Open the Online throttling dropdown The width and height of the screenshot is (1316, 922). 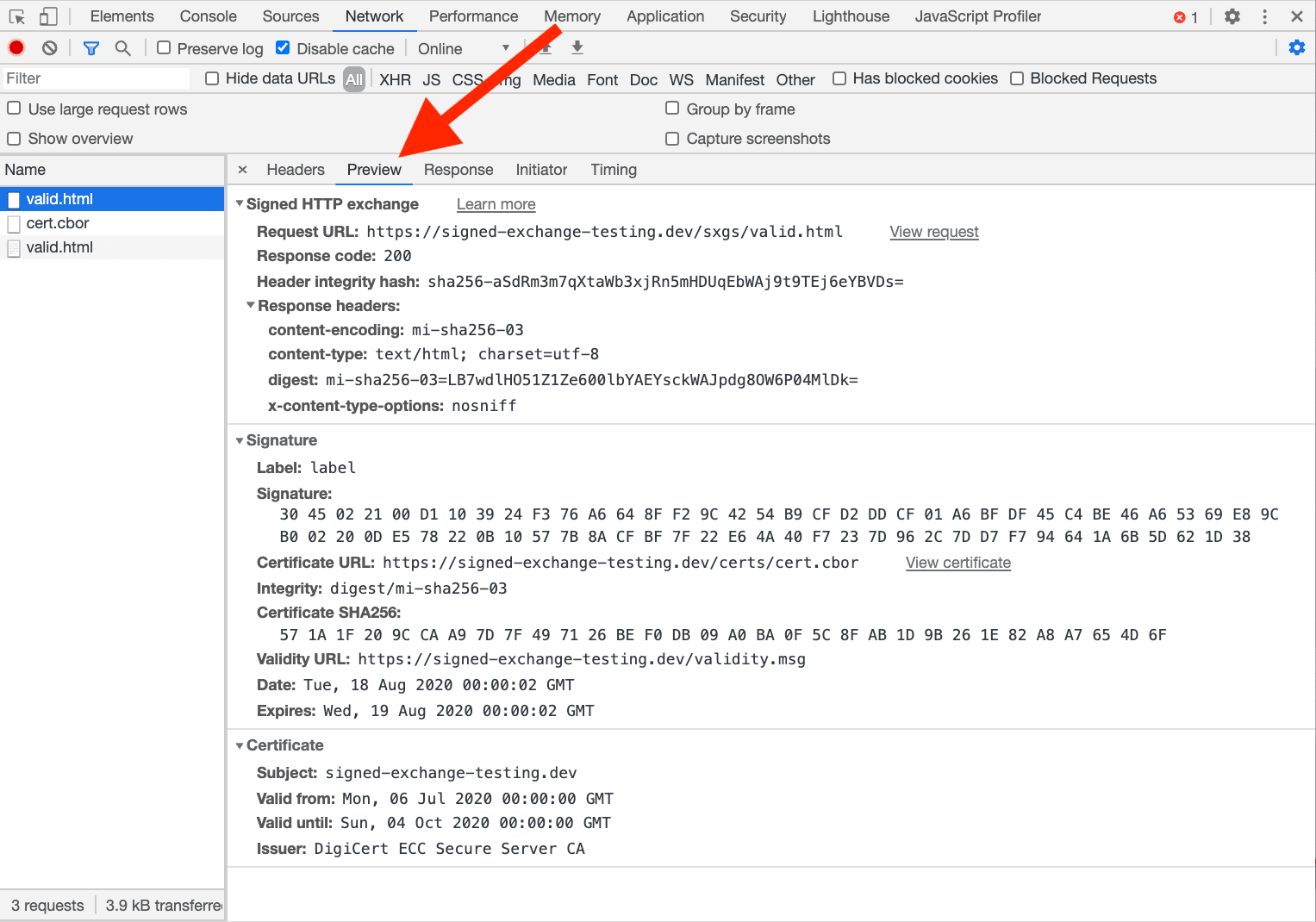coord(463,48)
